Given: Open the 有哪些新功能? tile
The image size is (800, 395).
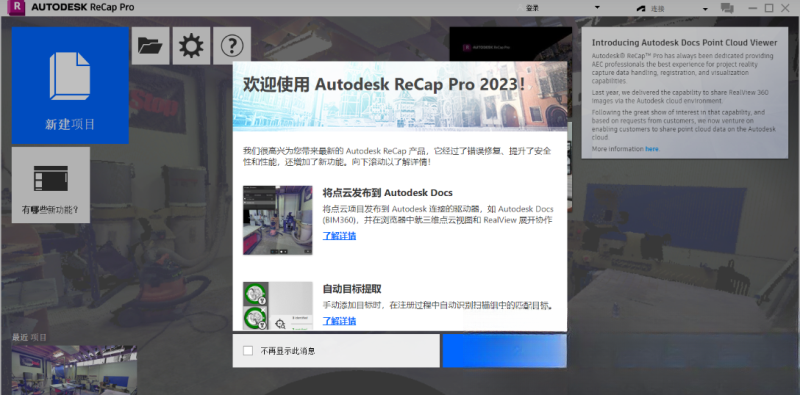Looking at the screenshot, I should point(51,185).
